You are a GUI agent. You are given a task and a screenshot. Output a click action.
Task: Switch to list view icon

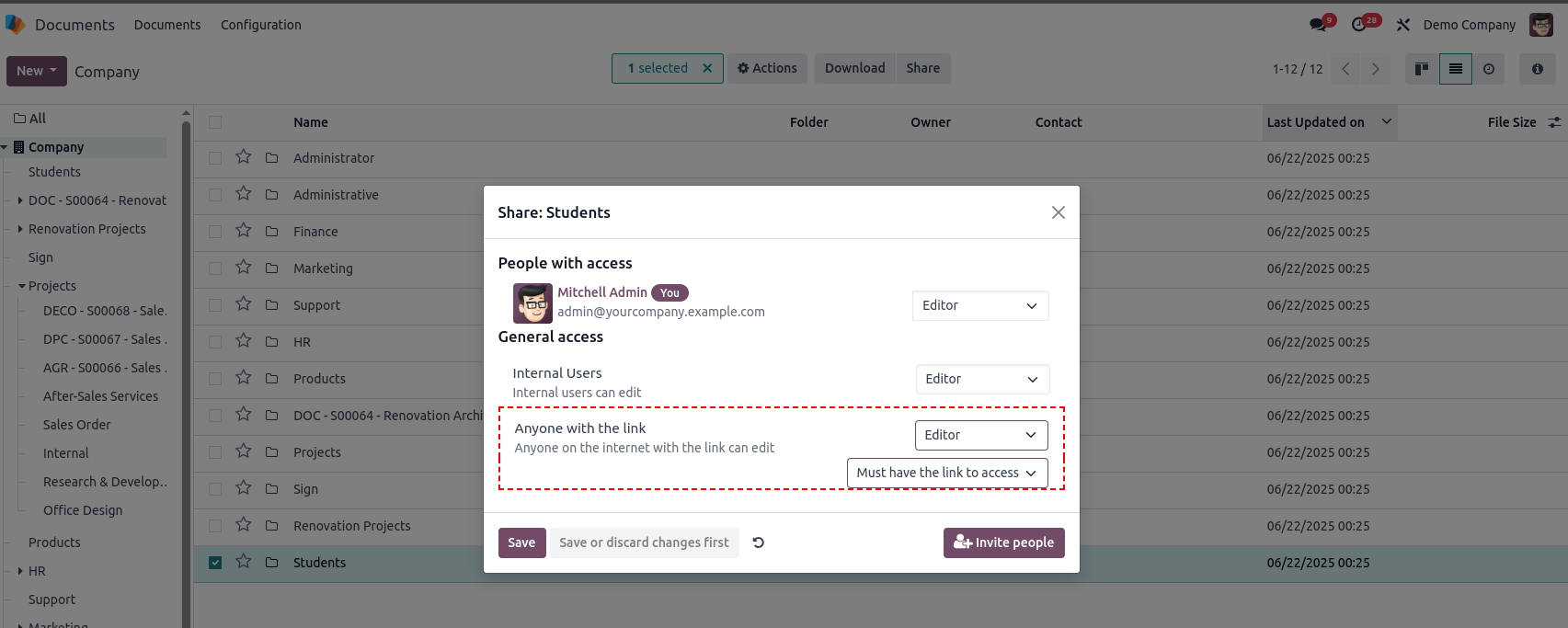tap(1456, 69)
